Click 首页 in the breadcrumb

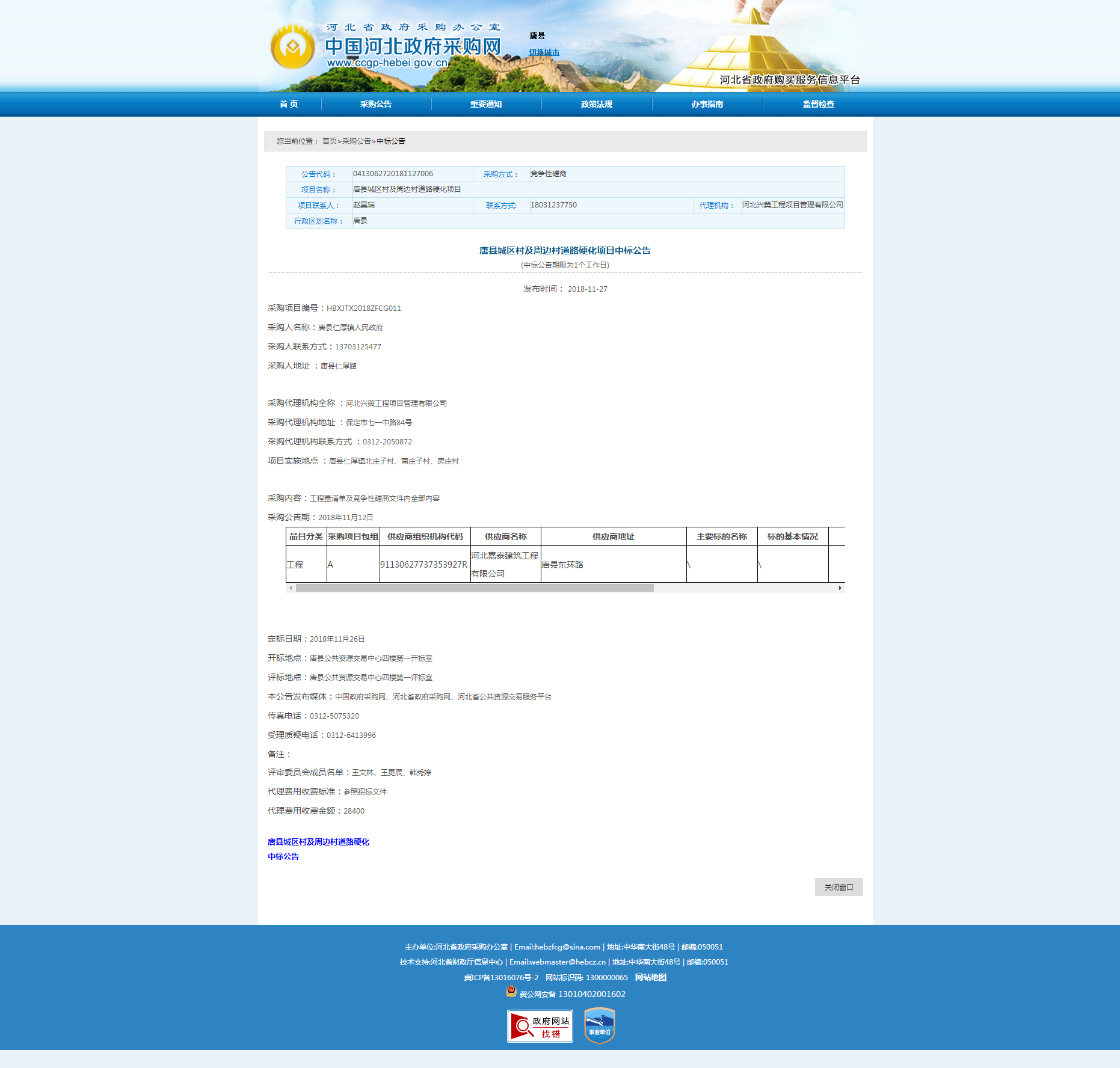coord(329,141)
